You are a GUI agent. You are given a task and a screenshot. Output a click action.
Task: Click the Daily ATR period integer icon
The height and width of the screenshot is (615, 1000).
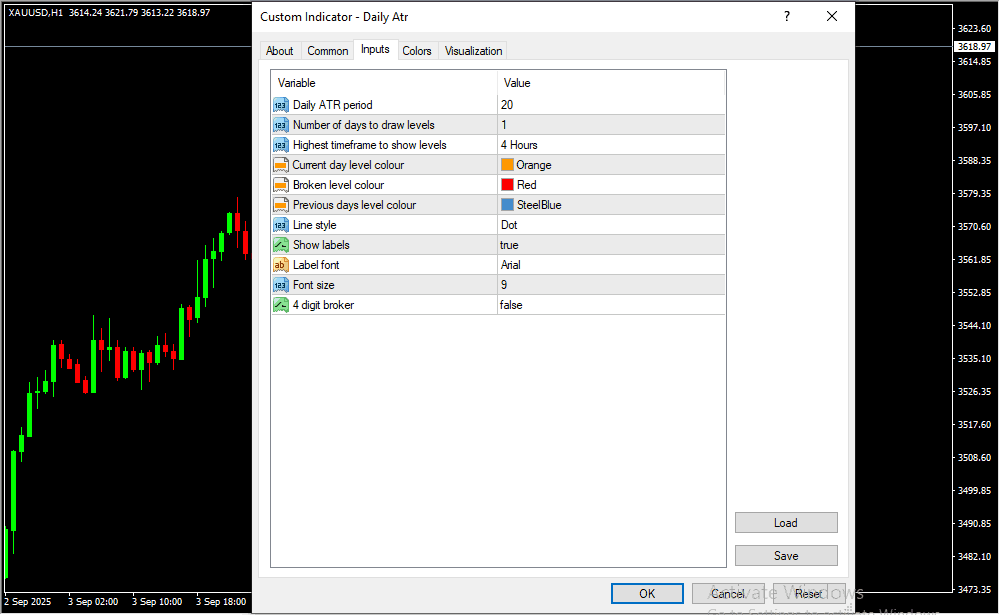280,105
